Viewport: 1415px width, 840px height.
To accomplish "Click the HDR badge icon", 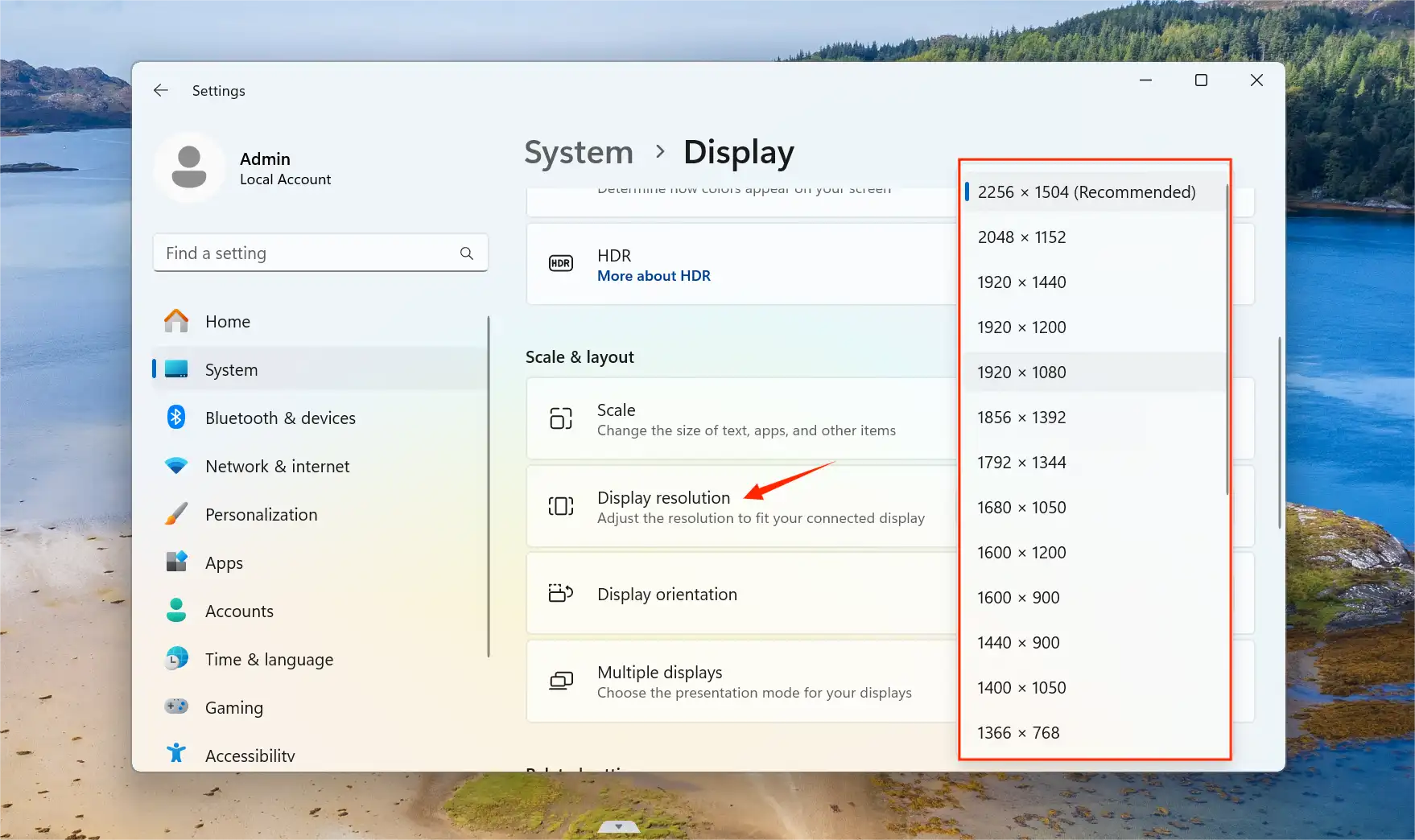I will [561, 263].
